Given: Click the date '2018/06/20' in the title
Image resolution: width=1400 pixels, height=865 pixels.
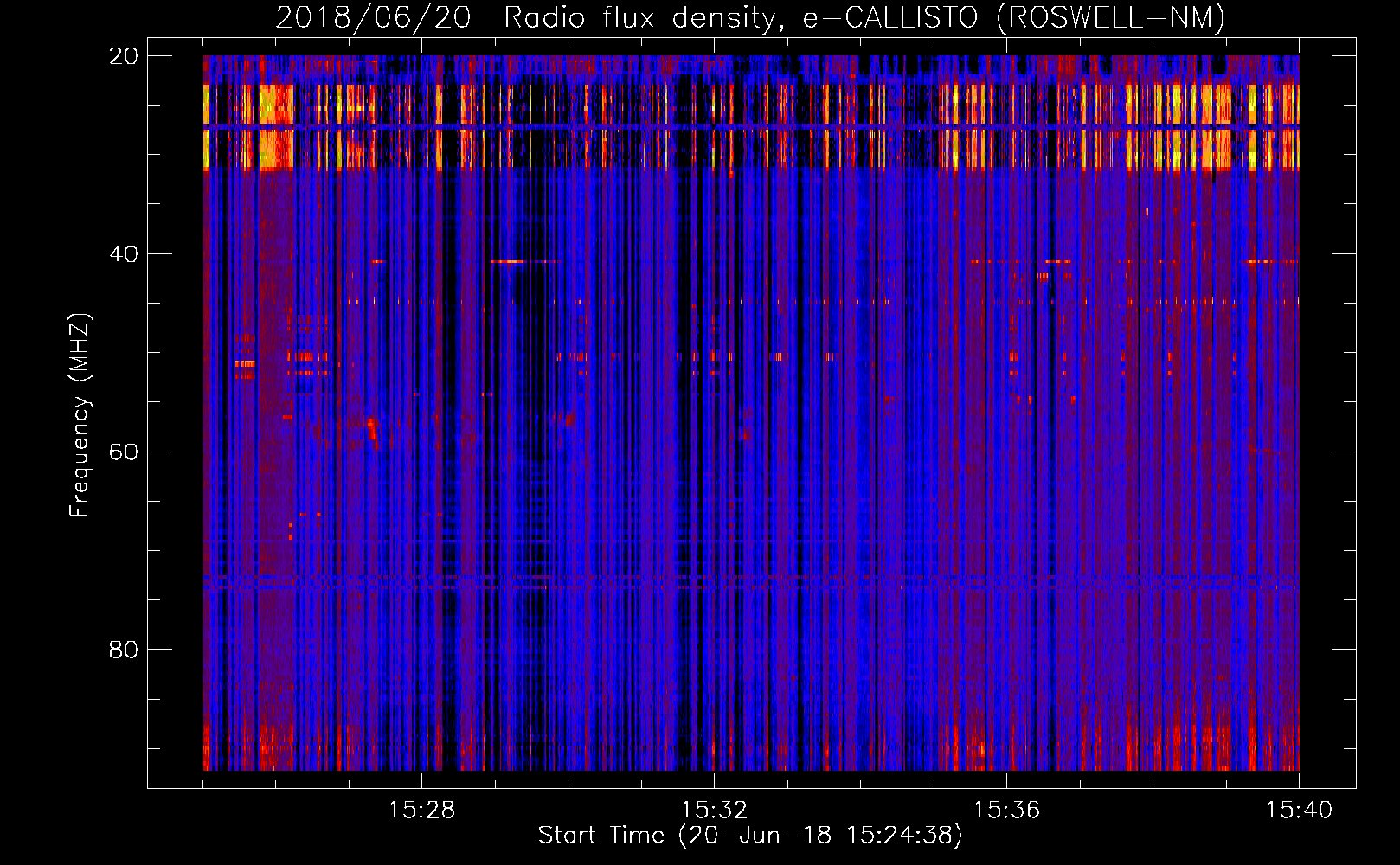Looking at the screenshot, I should (x=374, y=17).
